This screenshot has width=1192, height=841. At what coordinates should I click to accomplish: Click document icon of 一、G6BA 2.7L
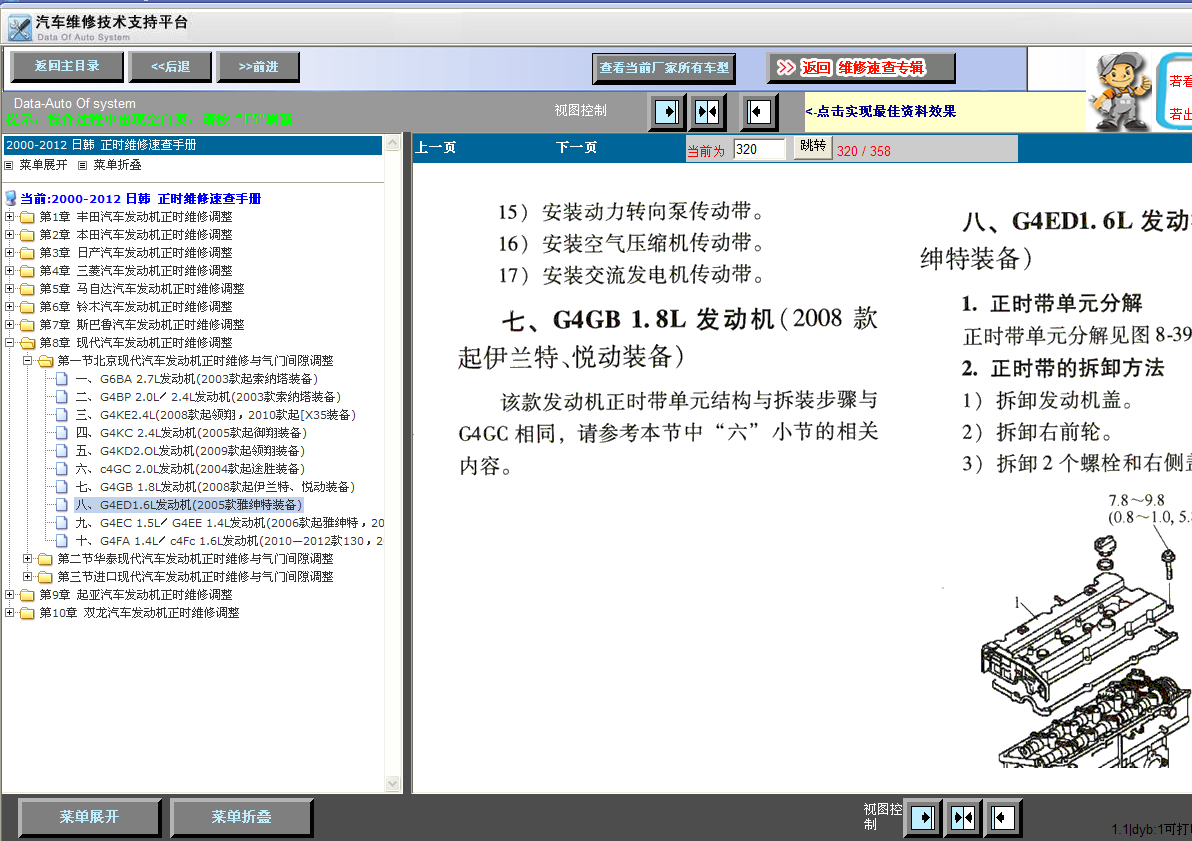[62, 379]
